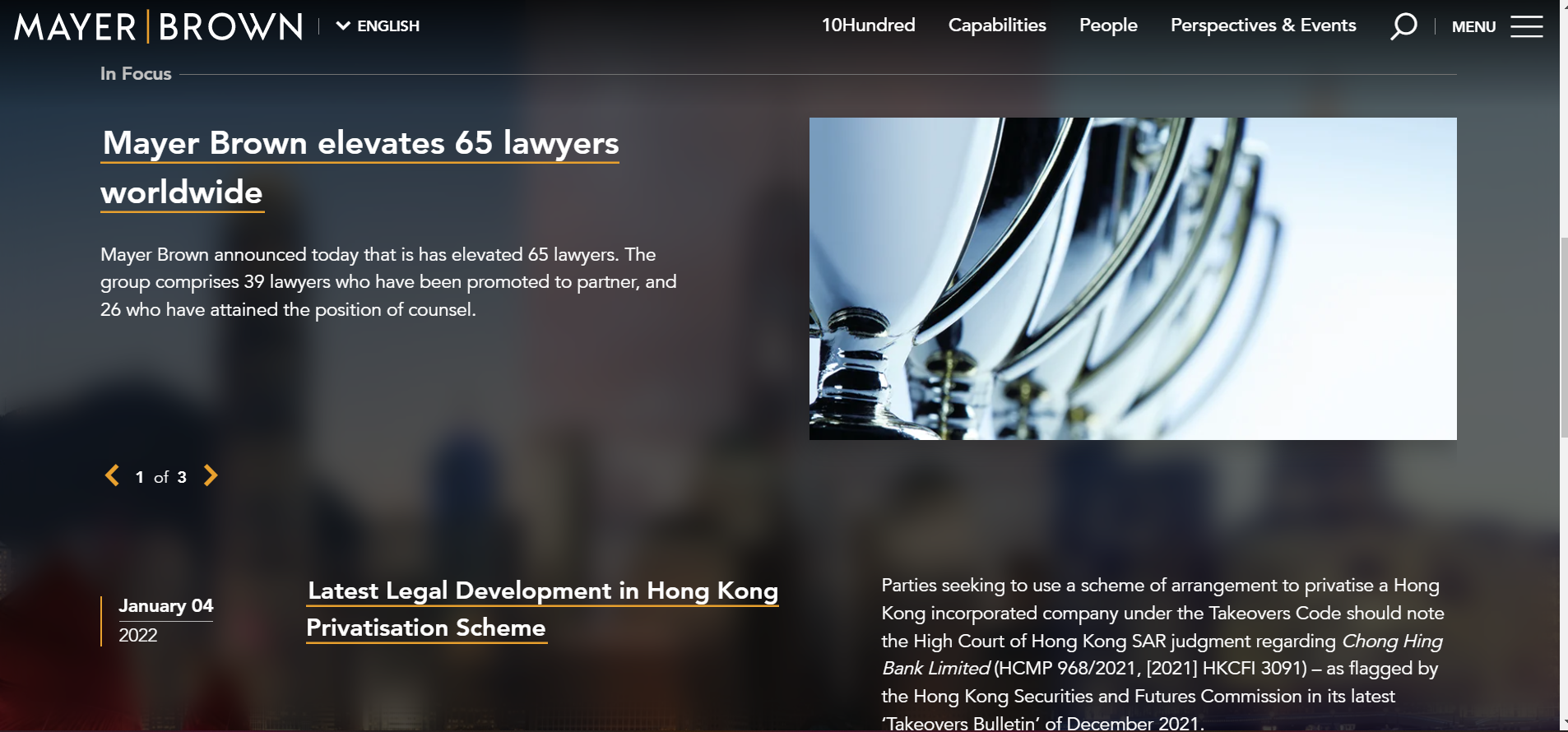
Task: Expand the ENGLISH language dropdown
Action: click(x=378, y=26)
